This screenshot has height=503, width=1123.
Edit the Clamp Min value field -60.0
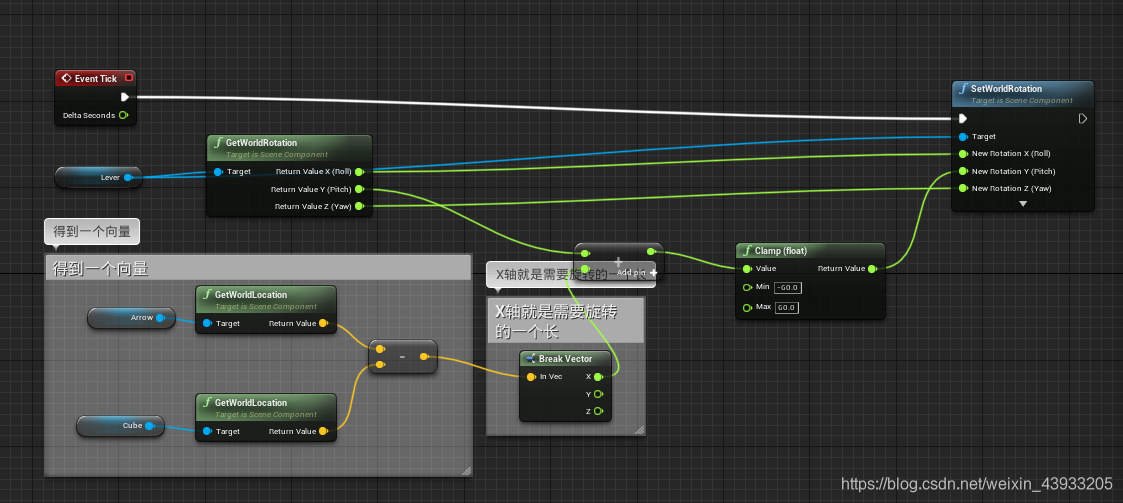(x=787, y=287)
